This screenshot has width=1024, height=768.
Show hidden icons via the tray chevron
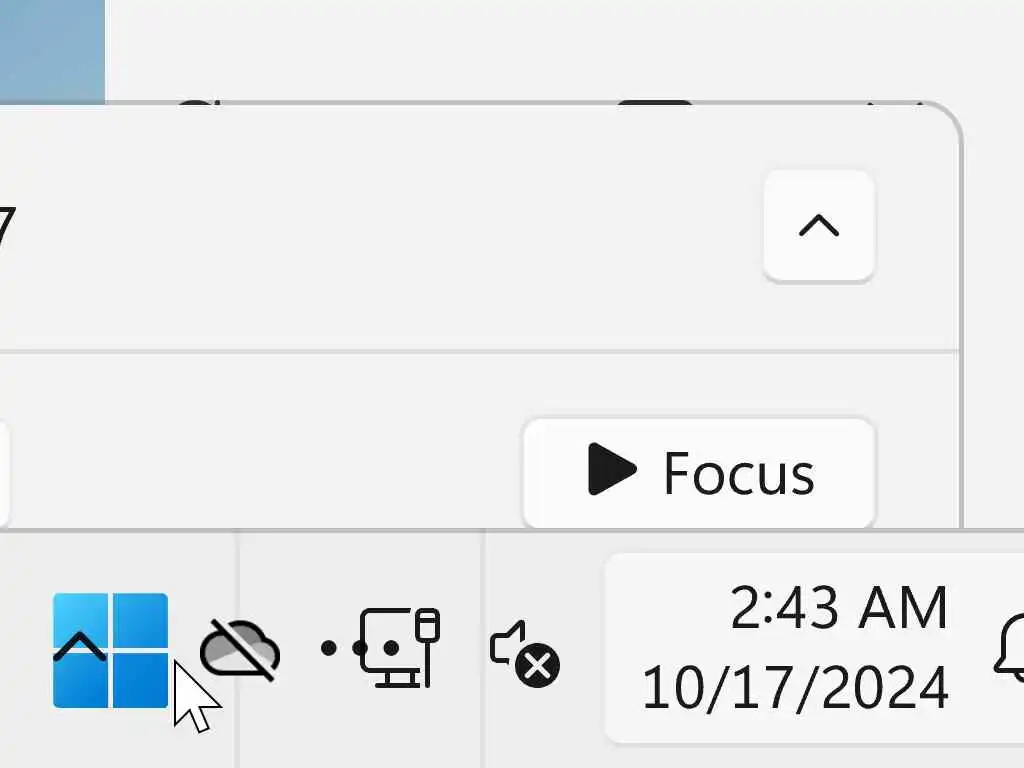coord(80,647)
